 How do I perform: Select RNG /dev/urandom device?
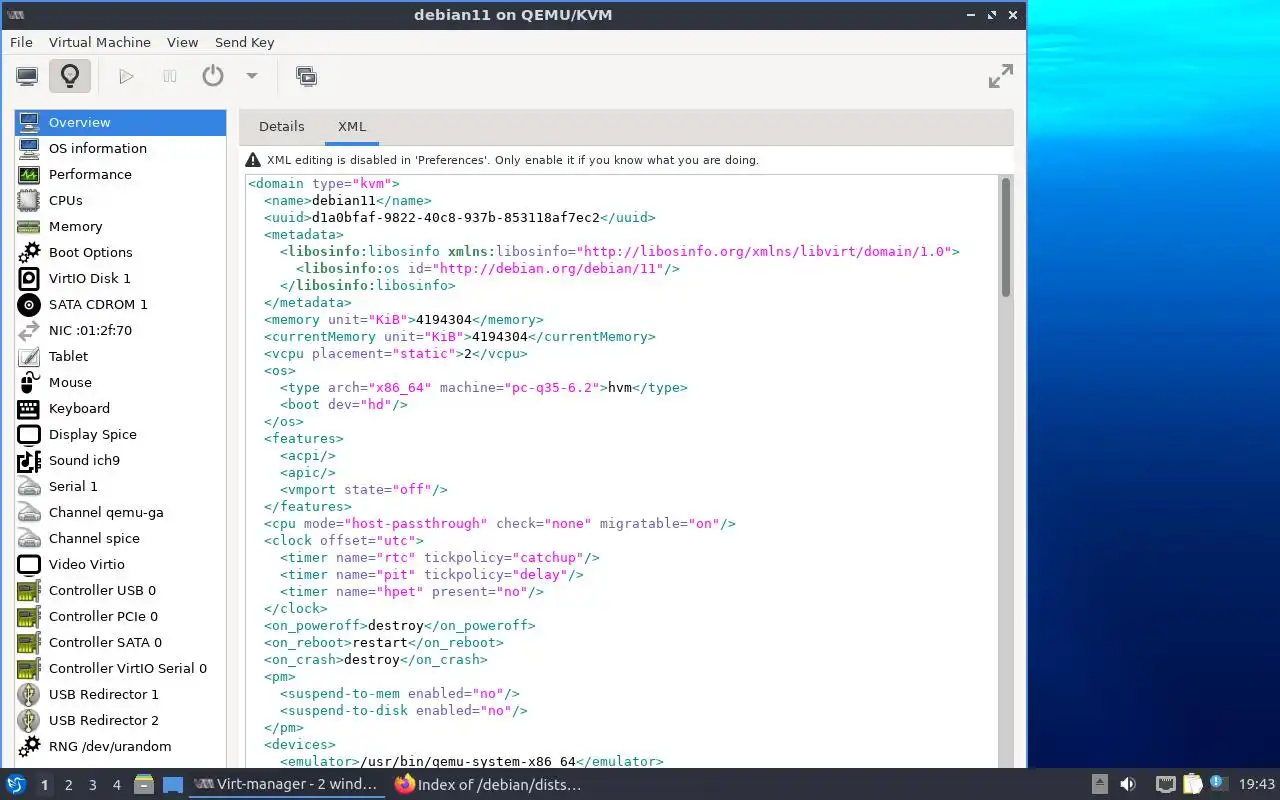click(120, 746)
